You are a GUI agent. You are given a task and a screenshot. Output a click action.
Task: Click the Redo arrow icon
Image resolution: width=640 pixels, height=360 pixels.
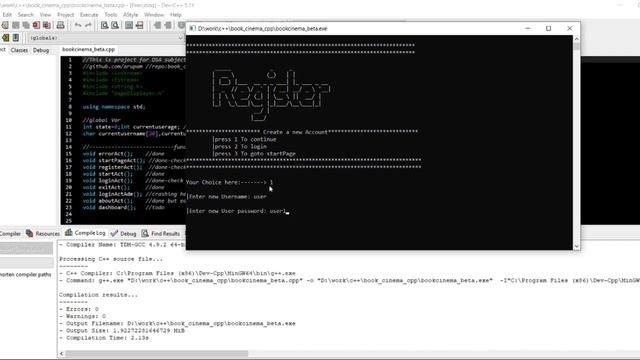point(88,25)
